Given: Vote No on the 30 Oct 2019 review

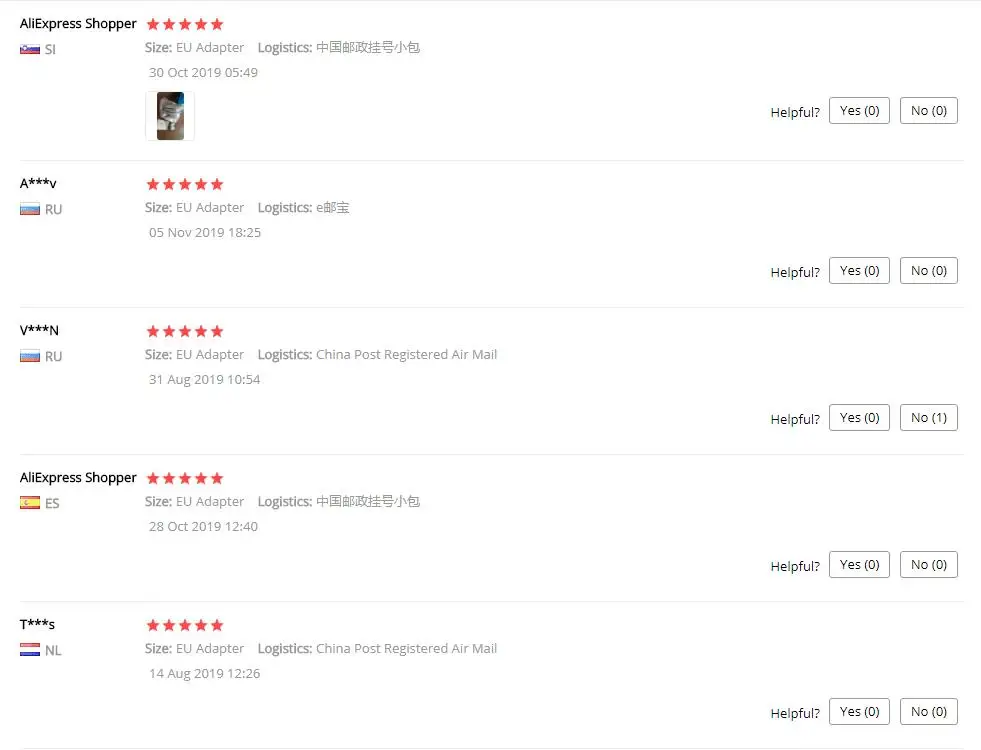Looking at the screenshot, I should click(x=928, y=111).
